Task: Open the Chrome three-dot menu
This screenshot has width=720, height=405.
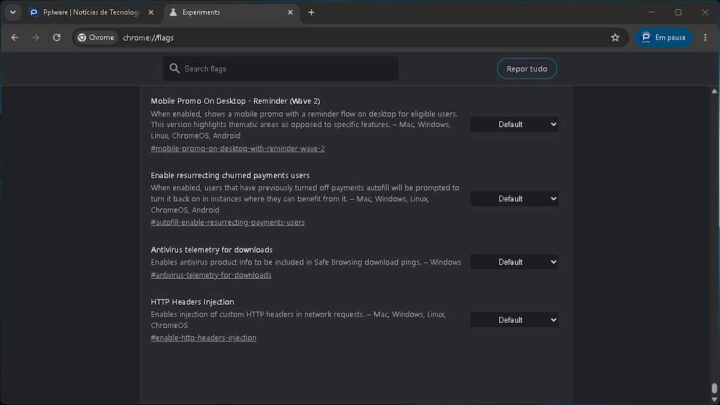Action: (705, 38)
